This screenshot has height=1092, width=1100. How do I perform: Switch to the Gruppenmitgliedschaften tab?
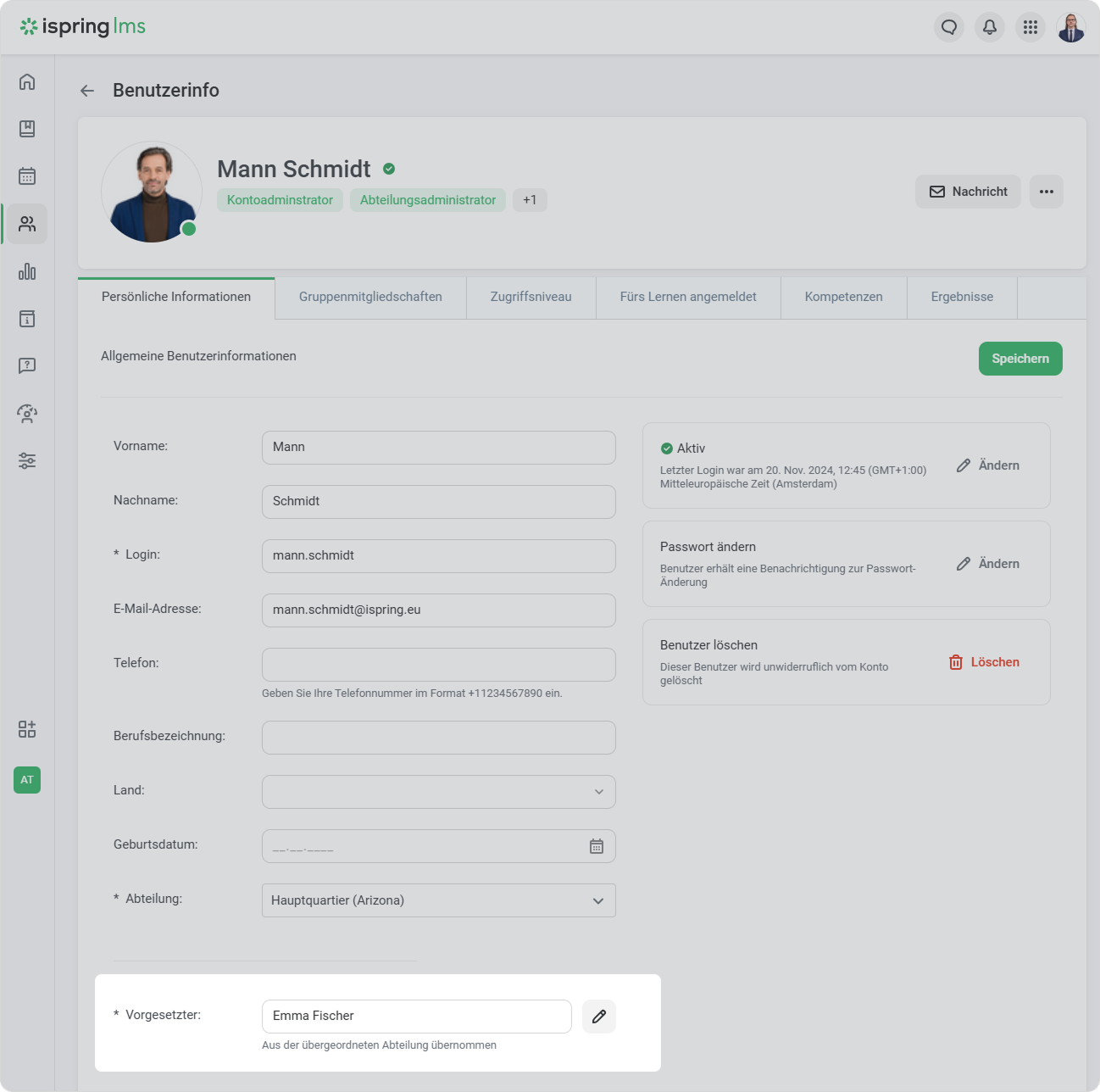point(370,297)
